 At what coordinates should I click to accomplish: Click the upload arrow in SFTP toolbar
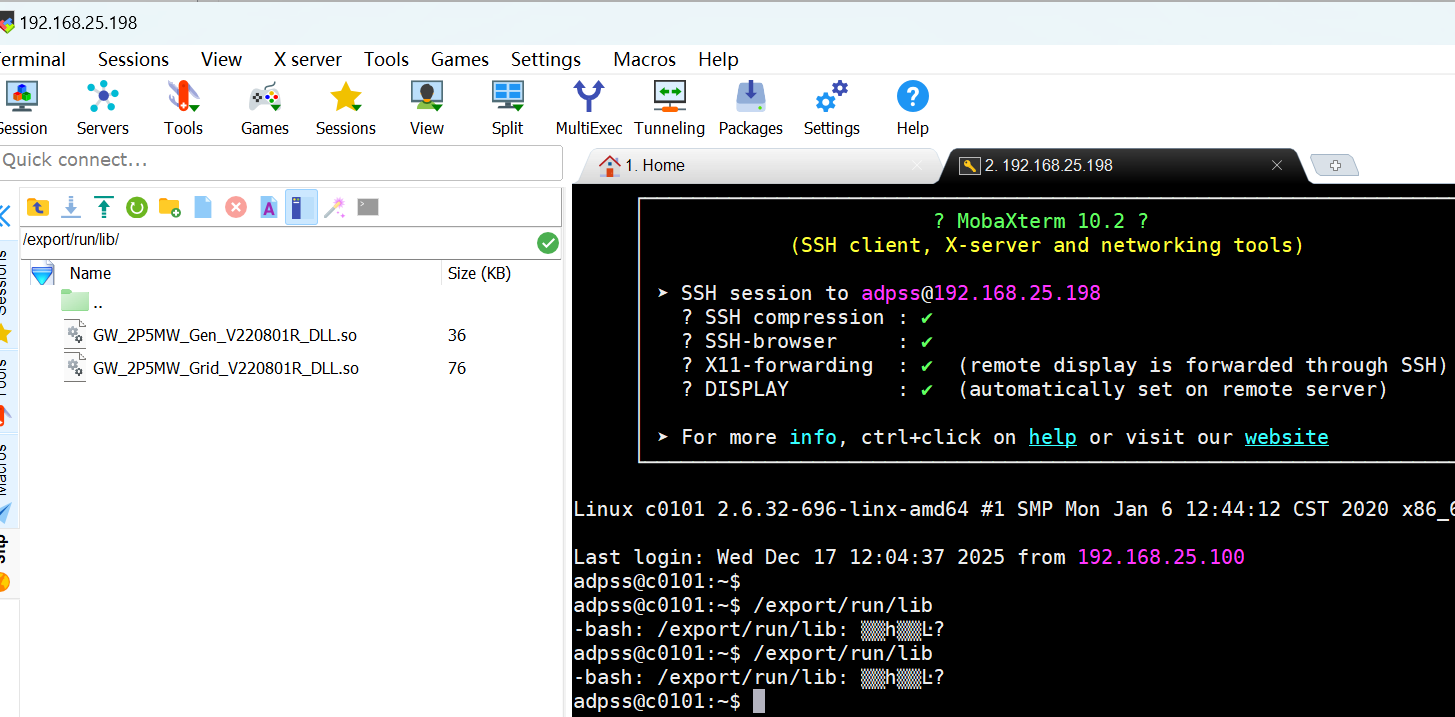[104, 207]
